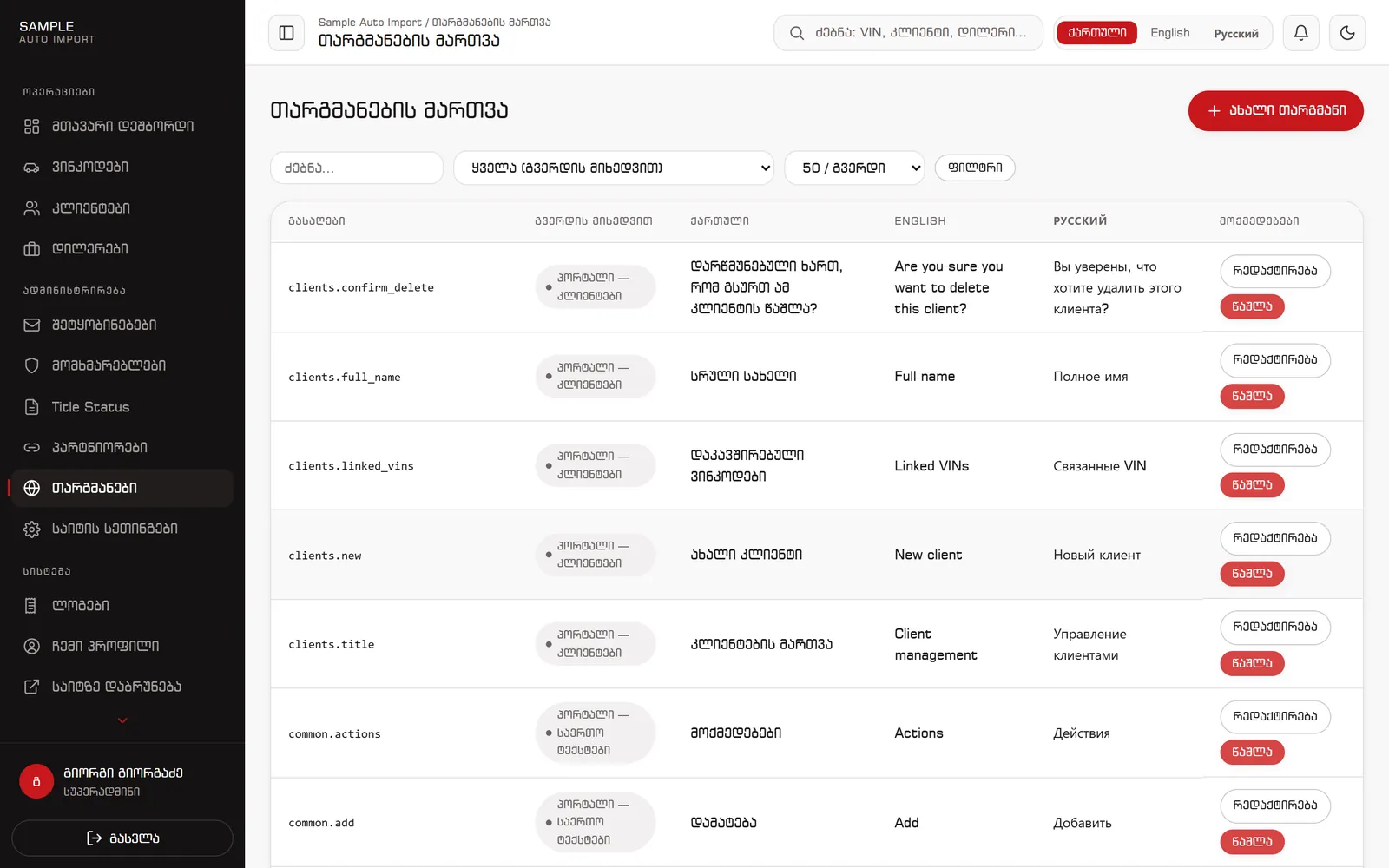
Task: Open logs list icon
Action: [32, 606]
